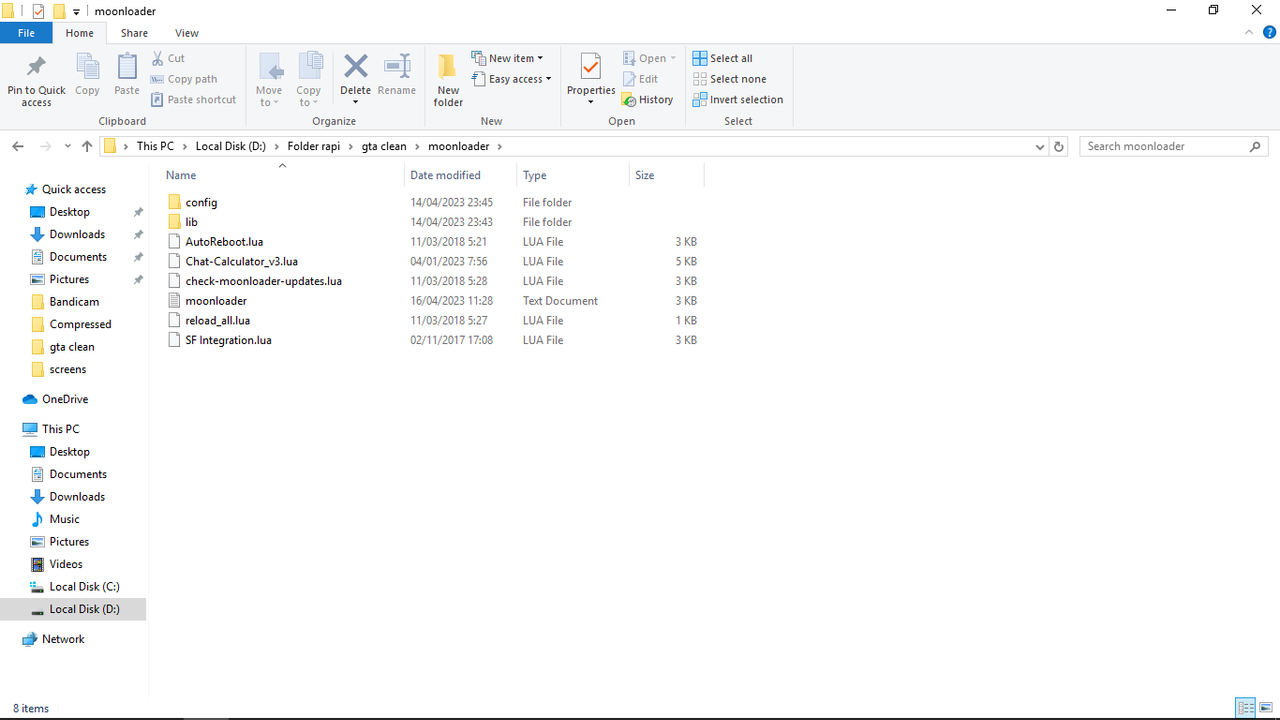Open recent locations dropdown arrow
Image resolution: width=1280 pixels, height=720 pixels.
click(67, 146)
